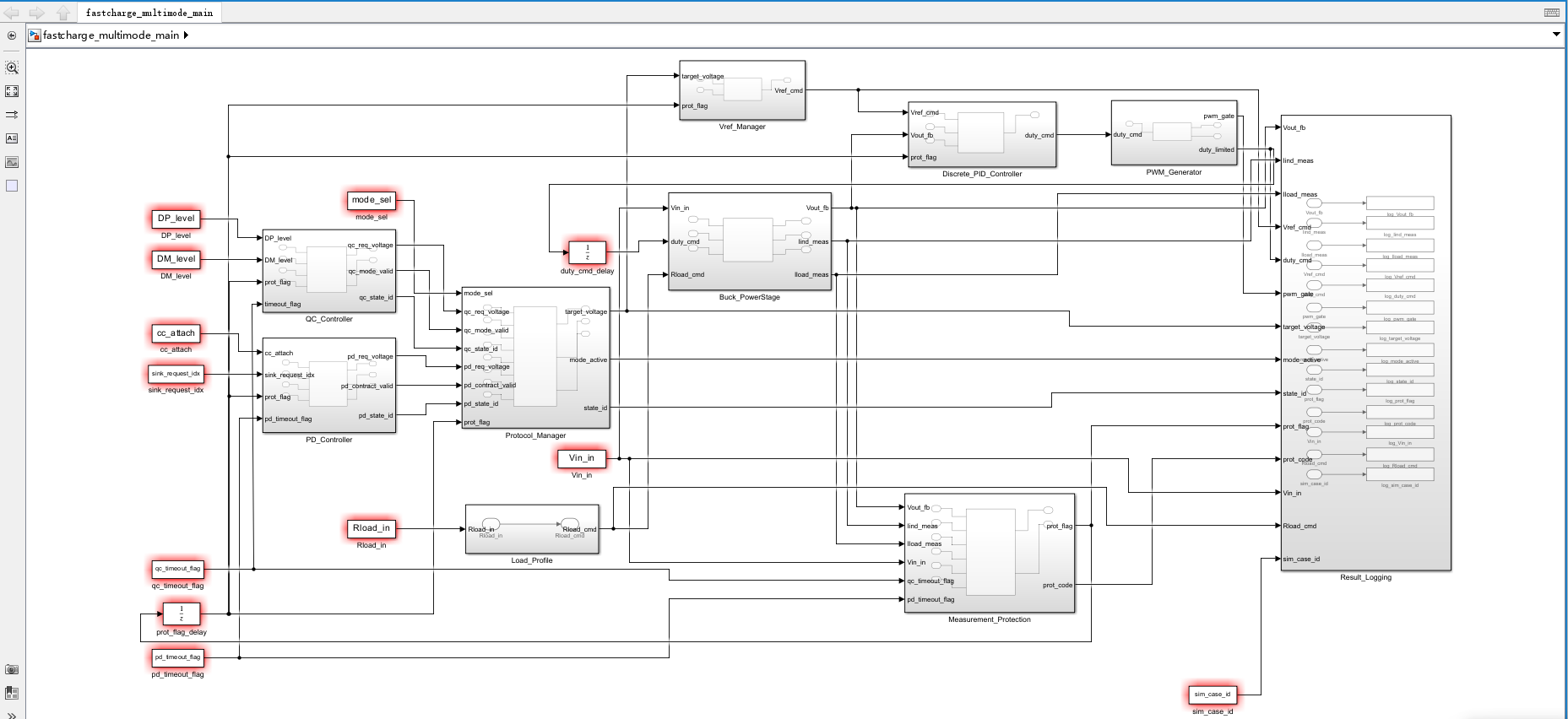Viewport: 1568px width, 719px height.
Task: Click the keyboard icon at the top right
Action: (x=1552, y=13)
